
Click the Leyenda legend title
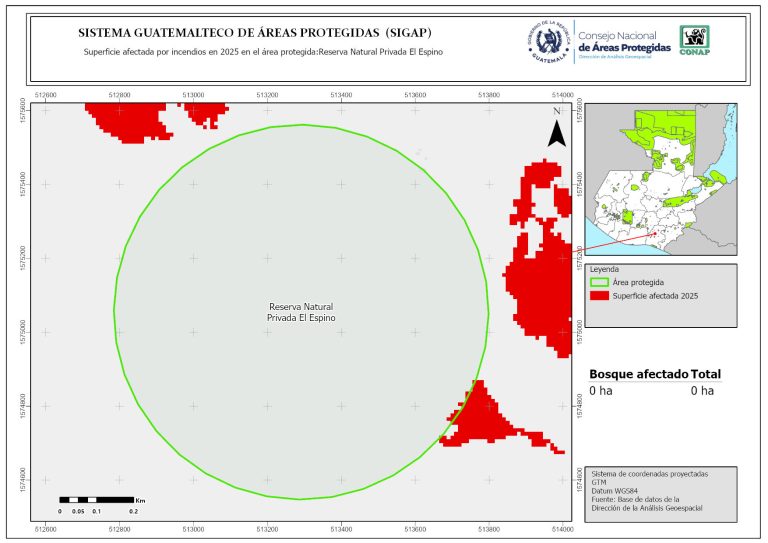point(605,269)
